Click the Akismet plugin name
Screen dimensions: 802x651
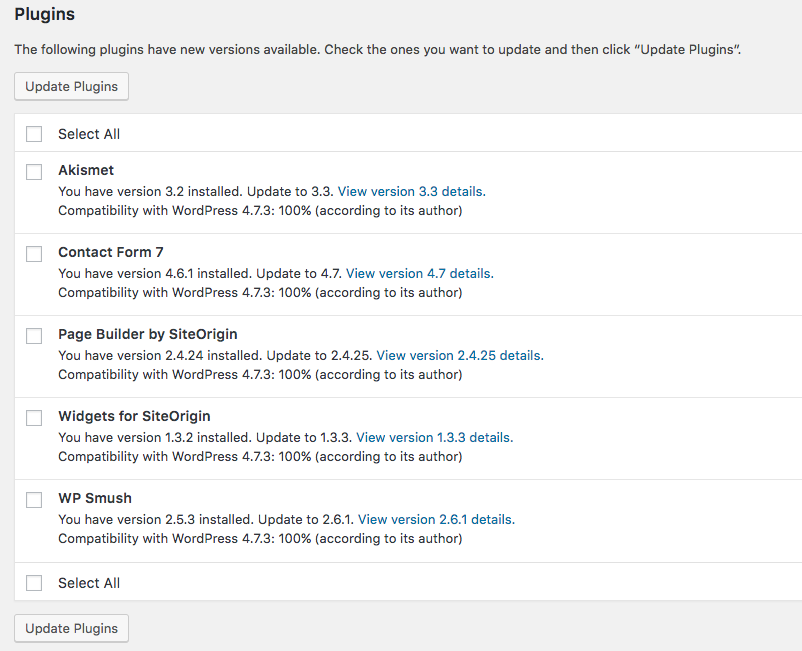[86, 170]
